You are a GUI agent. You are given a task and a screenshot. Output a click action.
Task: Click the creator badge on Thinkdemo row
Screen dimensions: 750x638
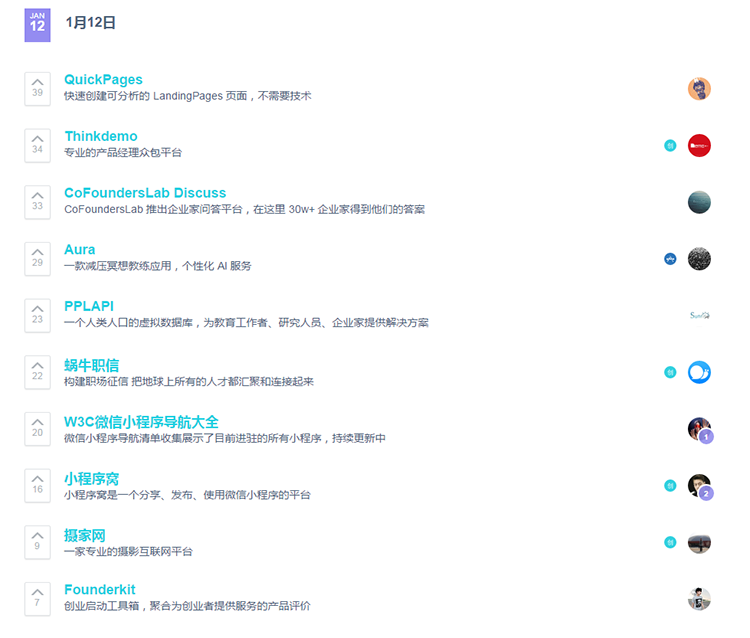coord(670,145)
